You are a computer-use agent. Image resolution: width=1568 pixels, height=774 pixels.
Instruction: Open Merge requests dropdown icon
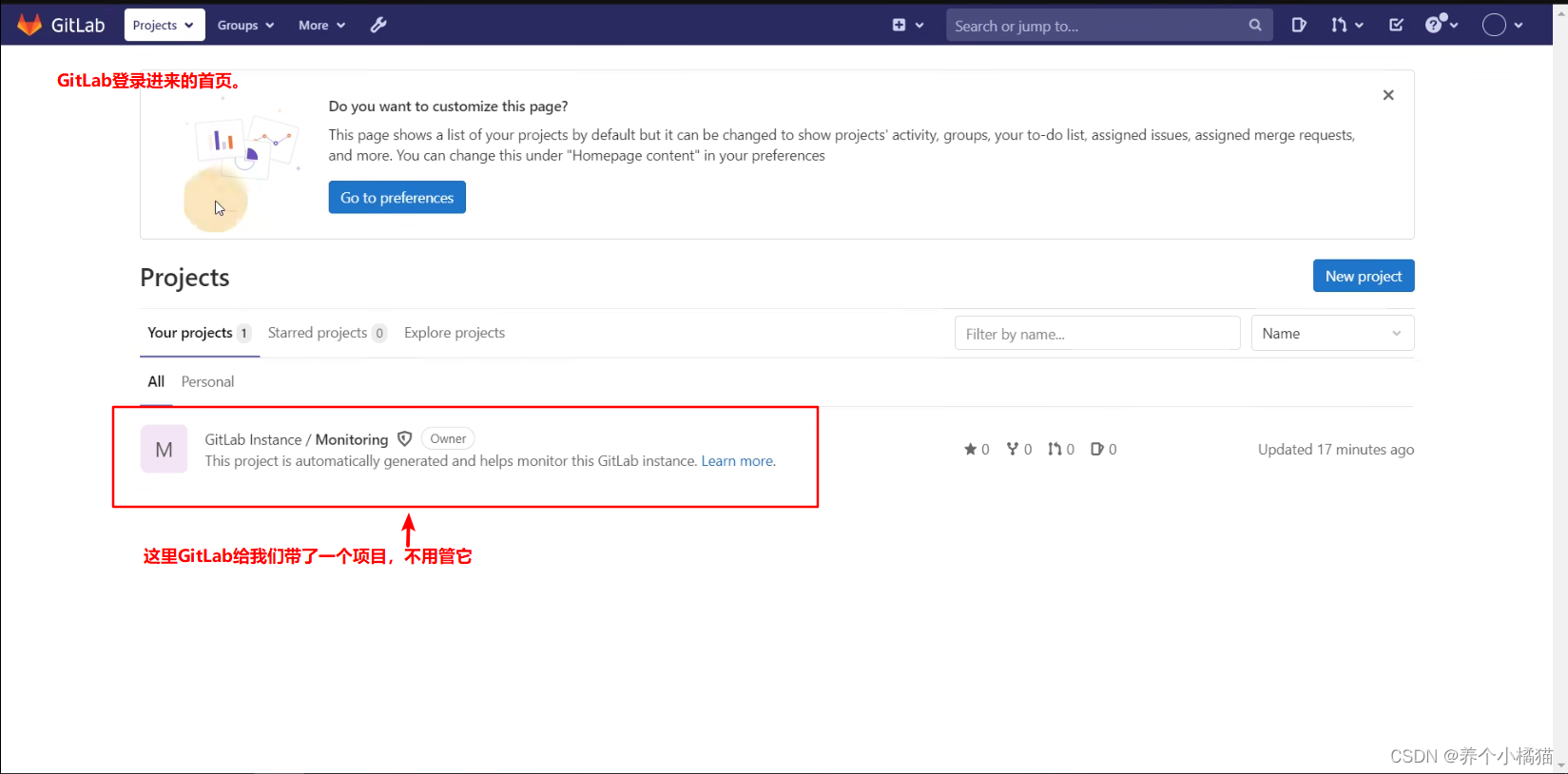[x=1347, y=26]
